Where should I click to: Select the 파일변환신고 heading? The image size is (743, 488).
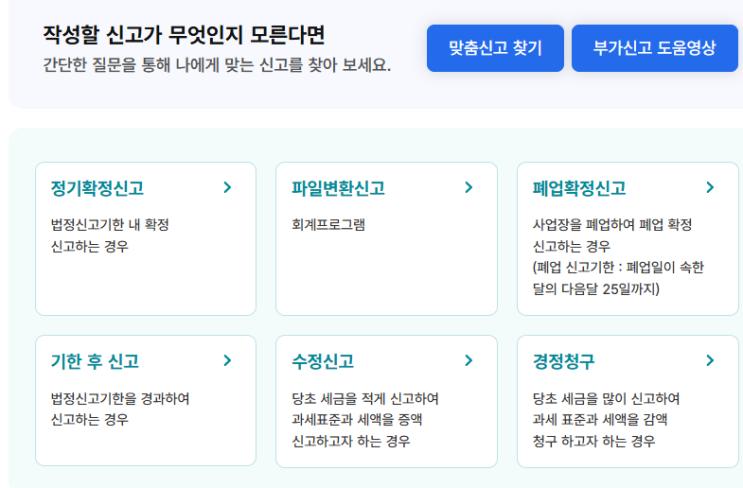[338, 189]
